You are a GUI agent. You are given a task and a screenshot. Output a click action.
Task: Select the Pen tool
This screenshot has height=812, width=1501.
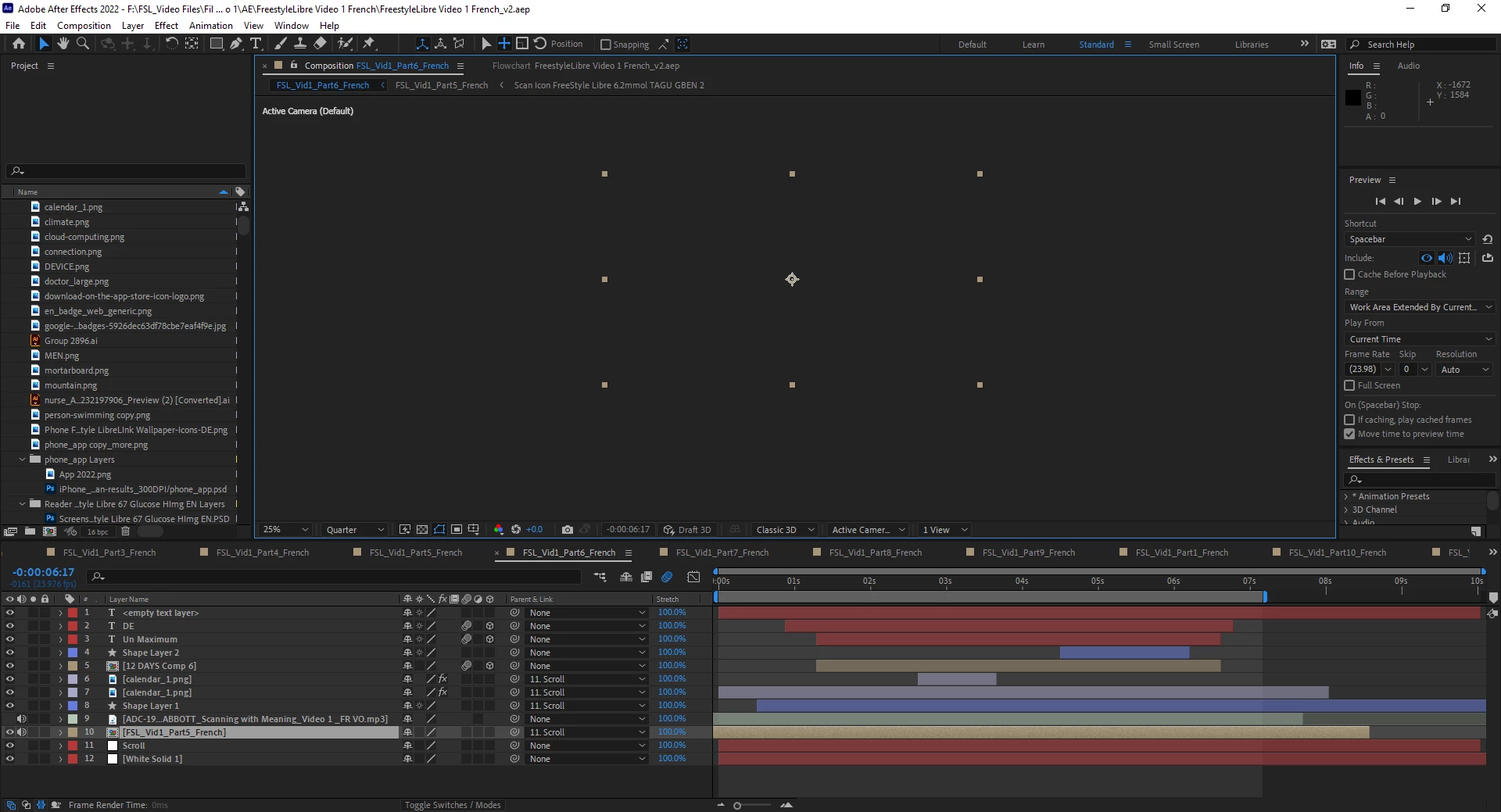235,44
